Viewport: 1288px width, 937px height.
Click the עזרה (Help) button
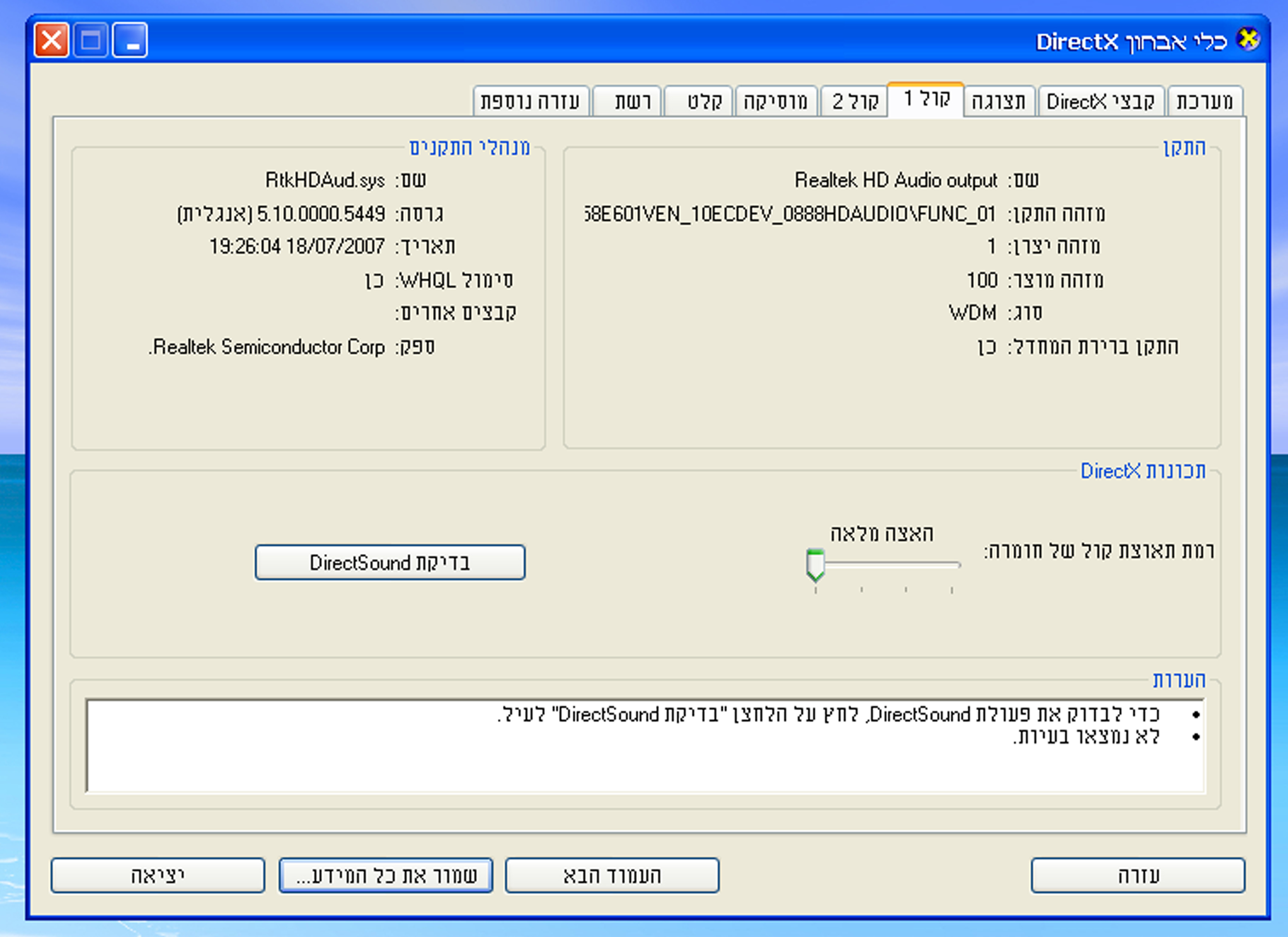(1138, 875)
